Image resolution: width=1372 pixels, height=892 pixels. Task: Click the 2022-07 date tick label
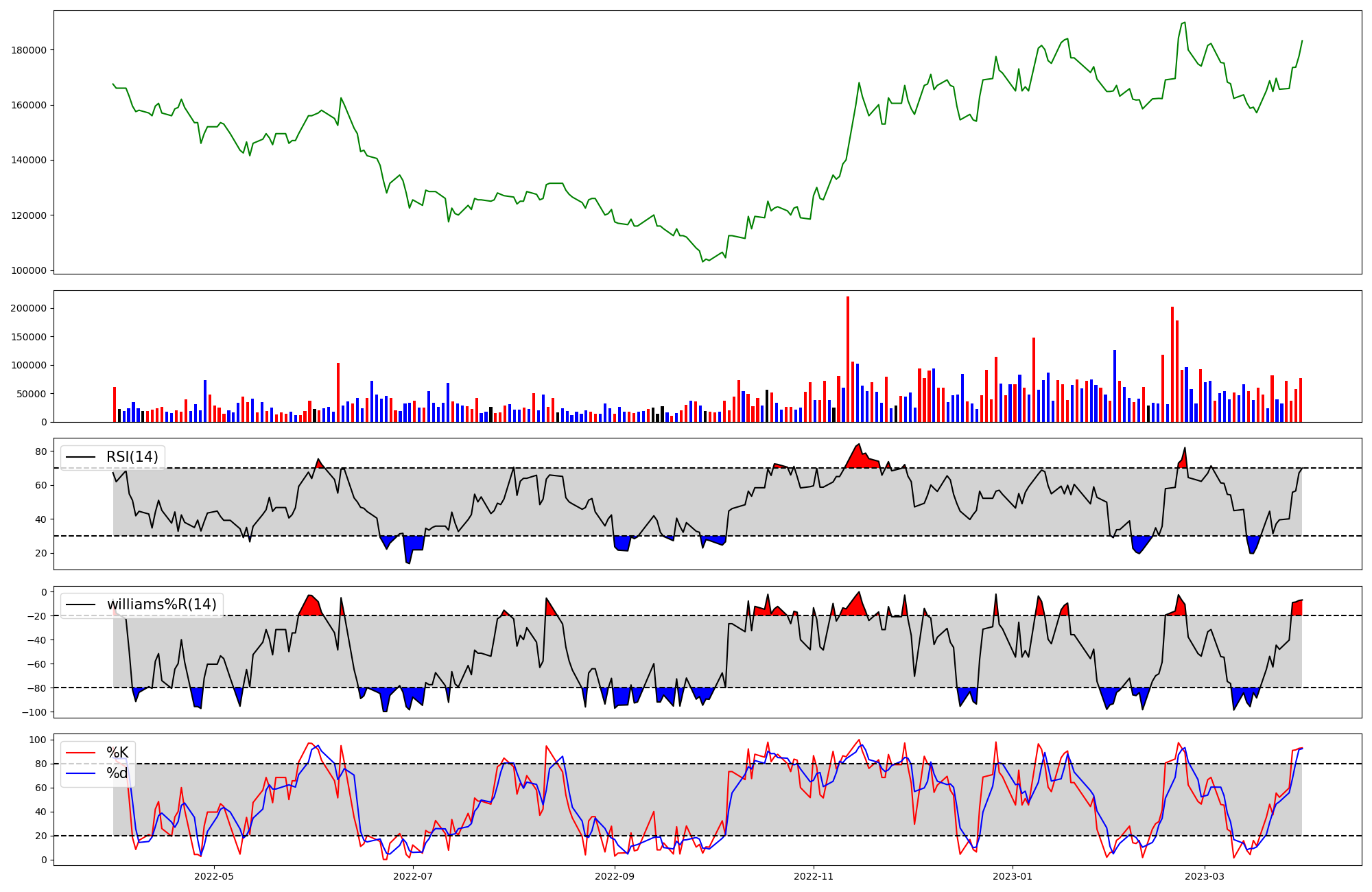click(413, 876)
